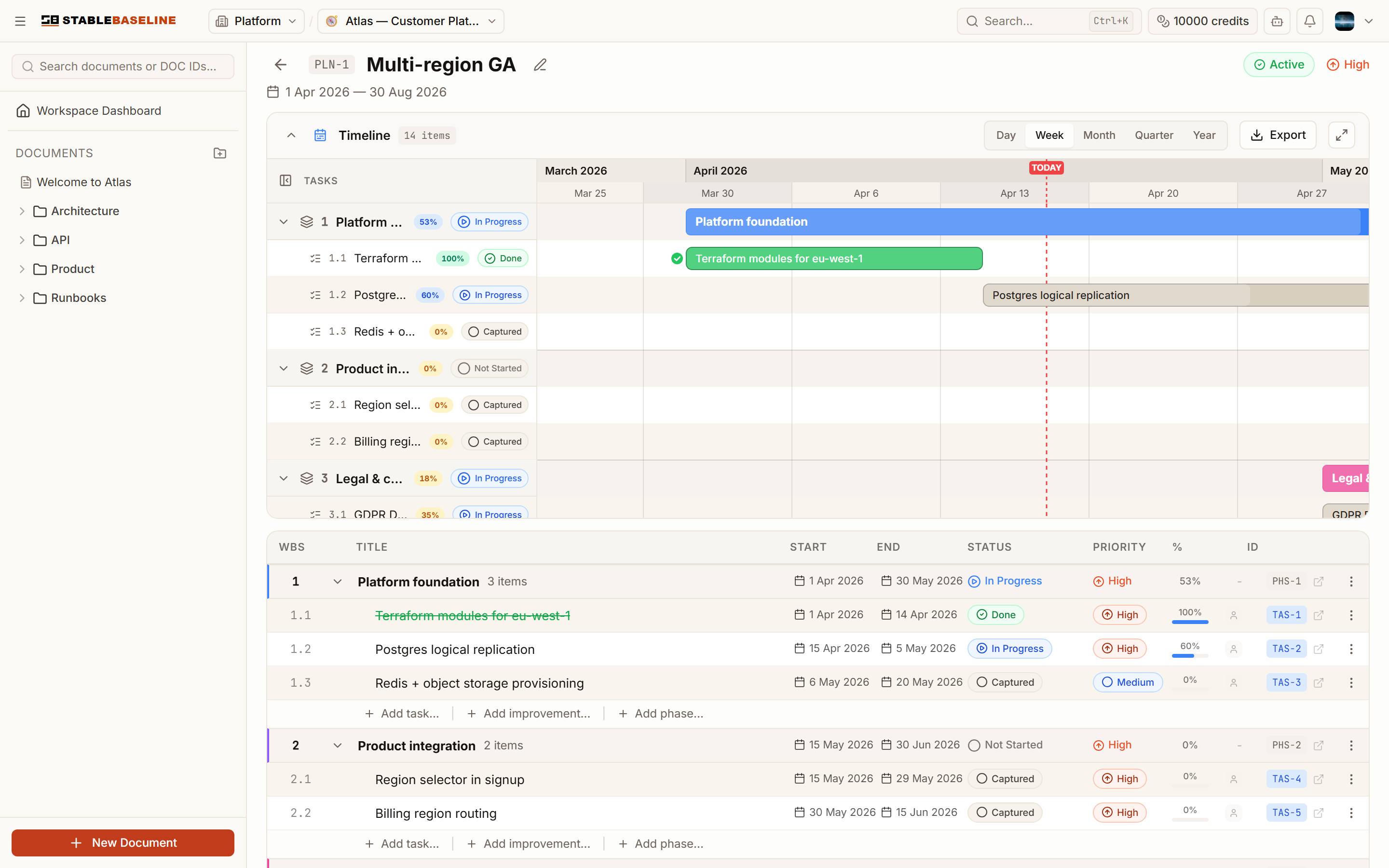The width and height of the screenshot is (1389, 868).
Task: Switch the timeline to Week view
Action: coord(1049,135)
